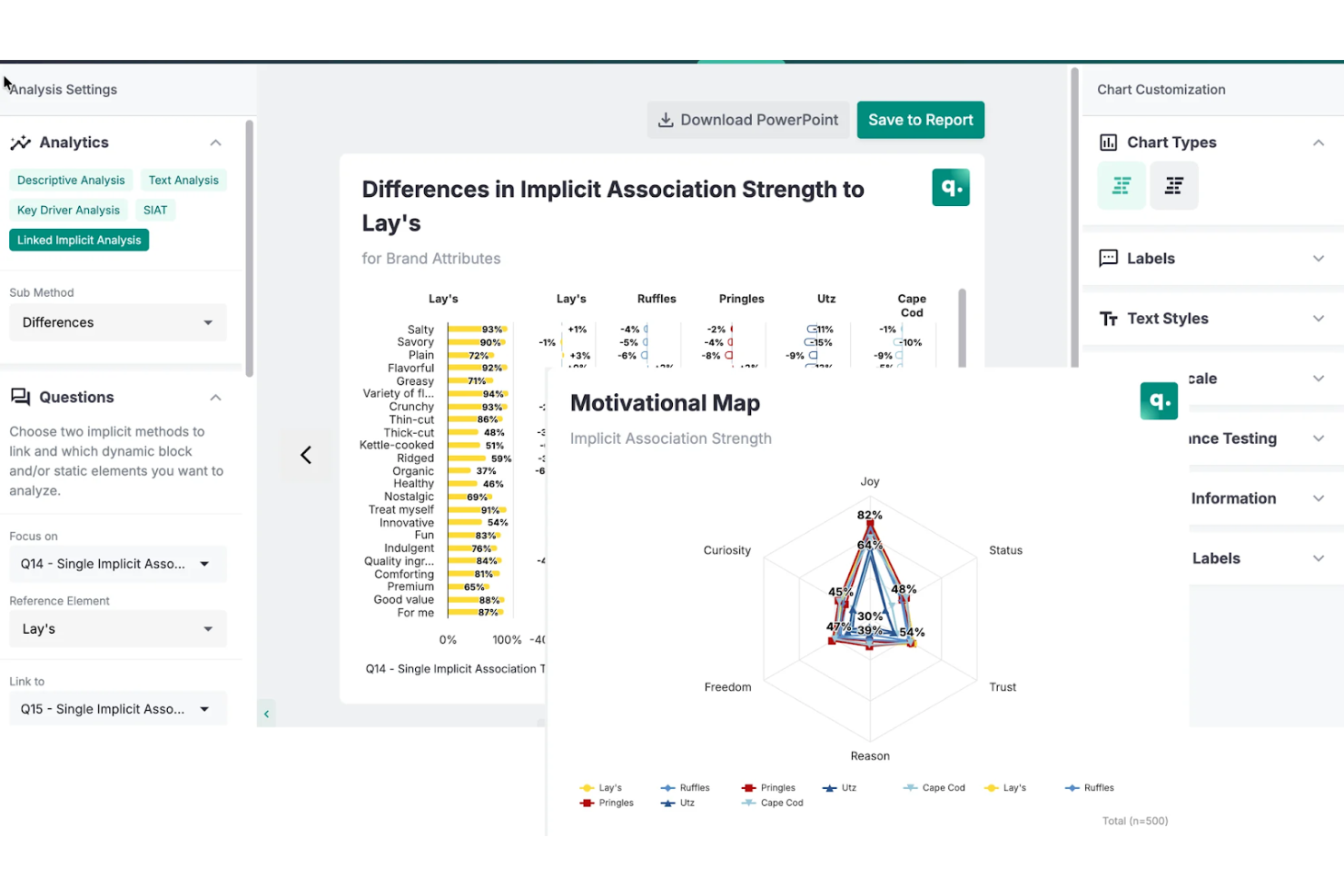This screenshot has height=896, width=1344.
Task: Open the Focus on Q14 dropdown
Action: click(x=118, y=564)
